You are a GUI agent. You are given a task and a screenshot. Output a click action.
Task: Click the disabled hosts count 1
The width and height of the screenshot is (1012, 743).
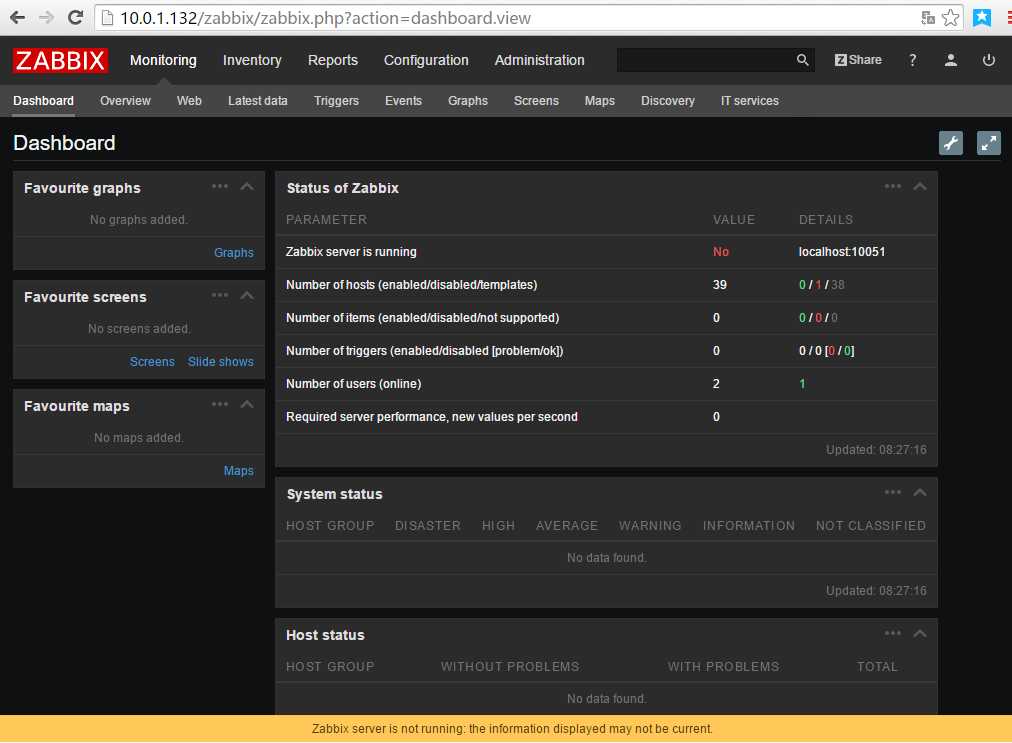(818, 285)
